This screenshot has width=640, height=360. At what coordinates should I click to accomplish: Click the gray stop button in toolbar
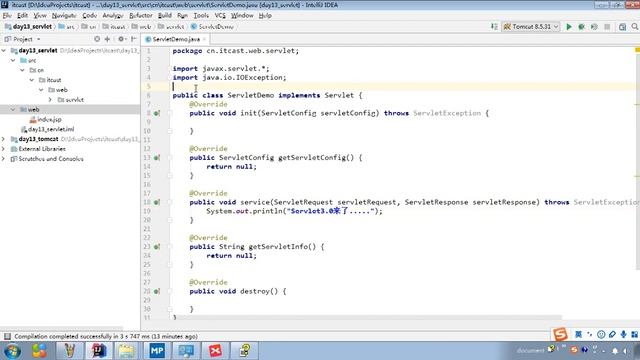[x=607, y=27]
